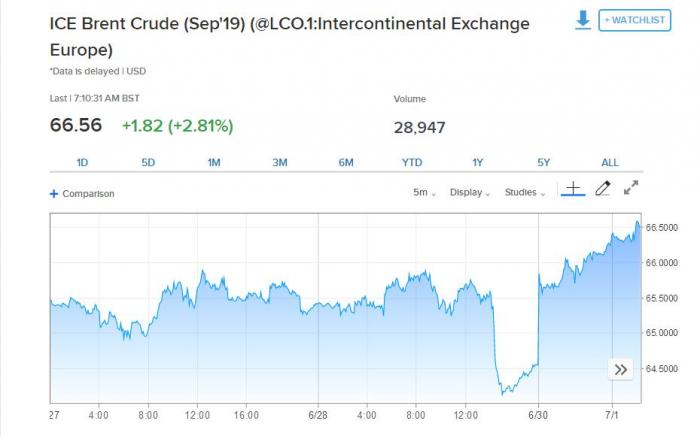Select the 5D time range
Viewport: 700px width, 436px height.
(x=148, y=162)
